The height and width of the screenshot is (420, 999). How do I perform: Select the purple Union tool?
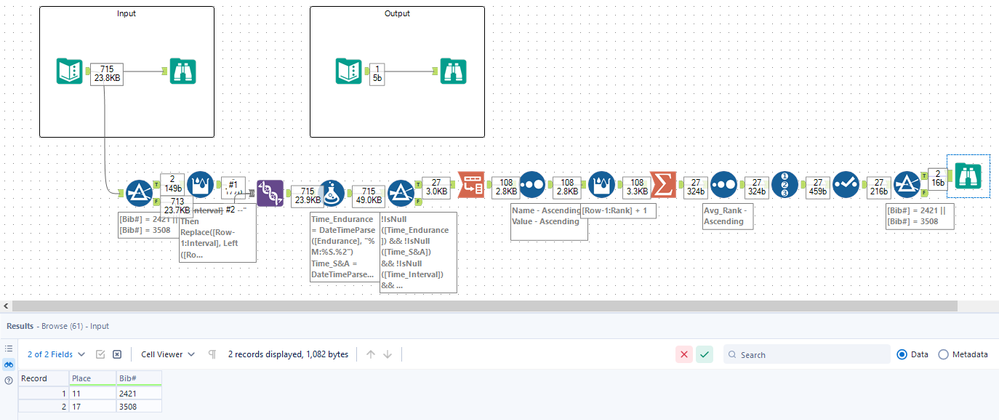(x=270, y=193)
